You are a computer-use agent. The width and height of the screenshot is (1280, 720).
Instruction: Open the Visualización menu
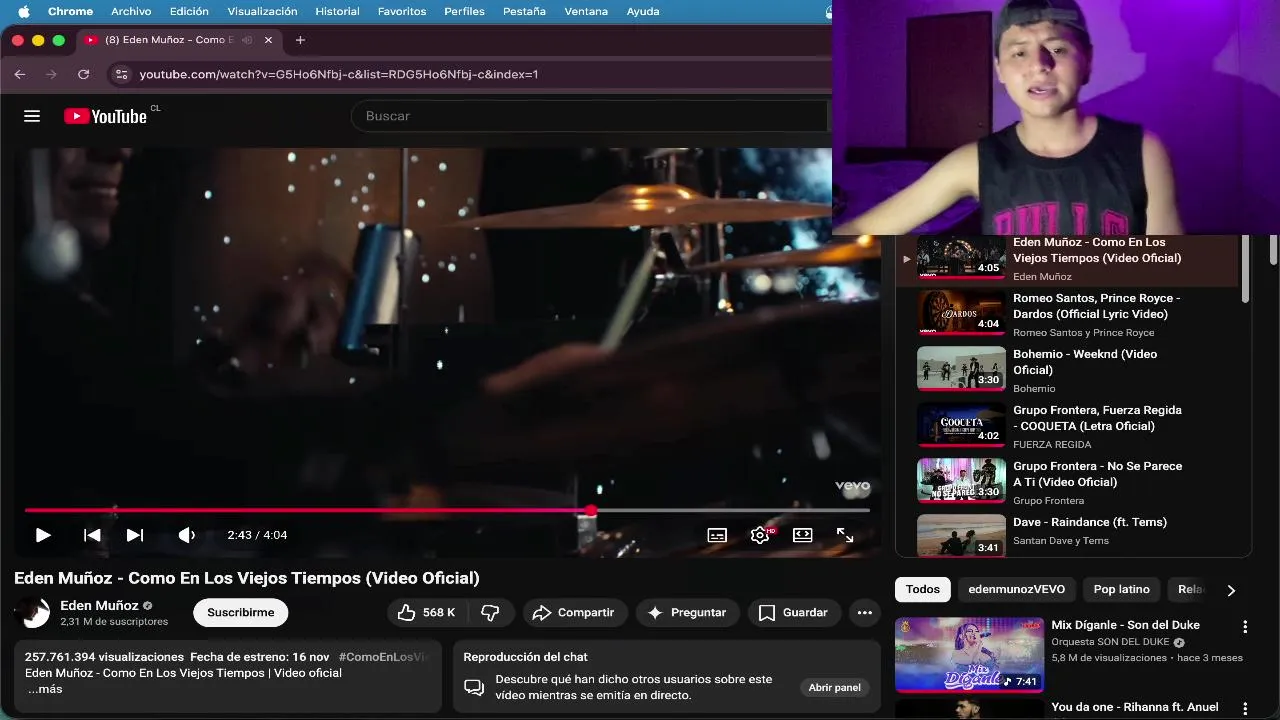[x=262, y=11]
